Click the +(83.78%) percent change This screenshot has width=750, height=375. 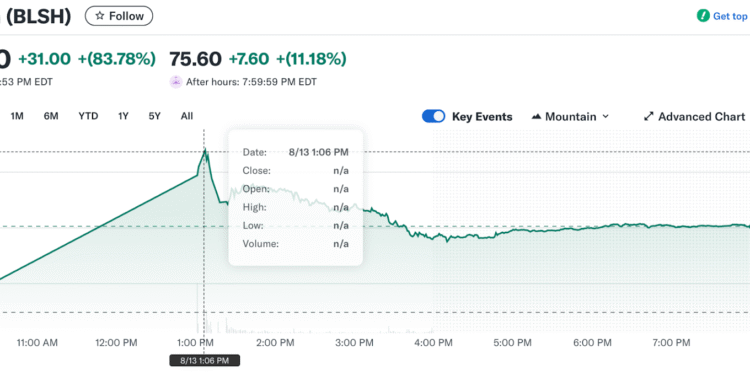click(117, 59)
